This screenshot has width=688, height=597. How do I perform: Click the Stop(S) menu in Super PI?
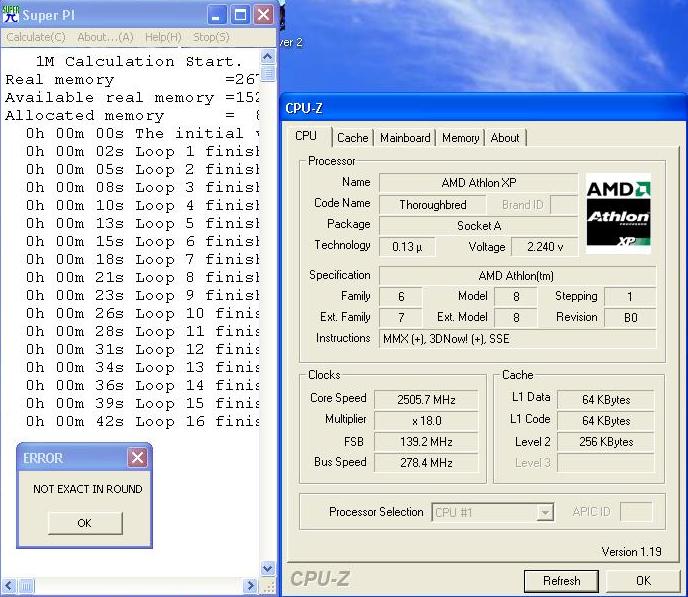[x=211, y=37]
